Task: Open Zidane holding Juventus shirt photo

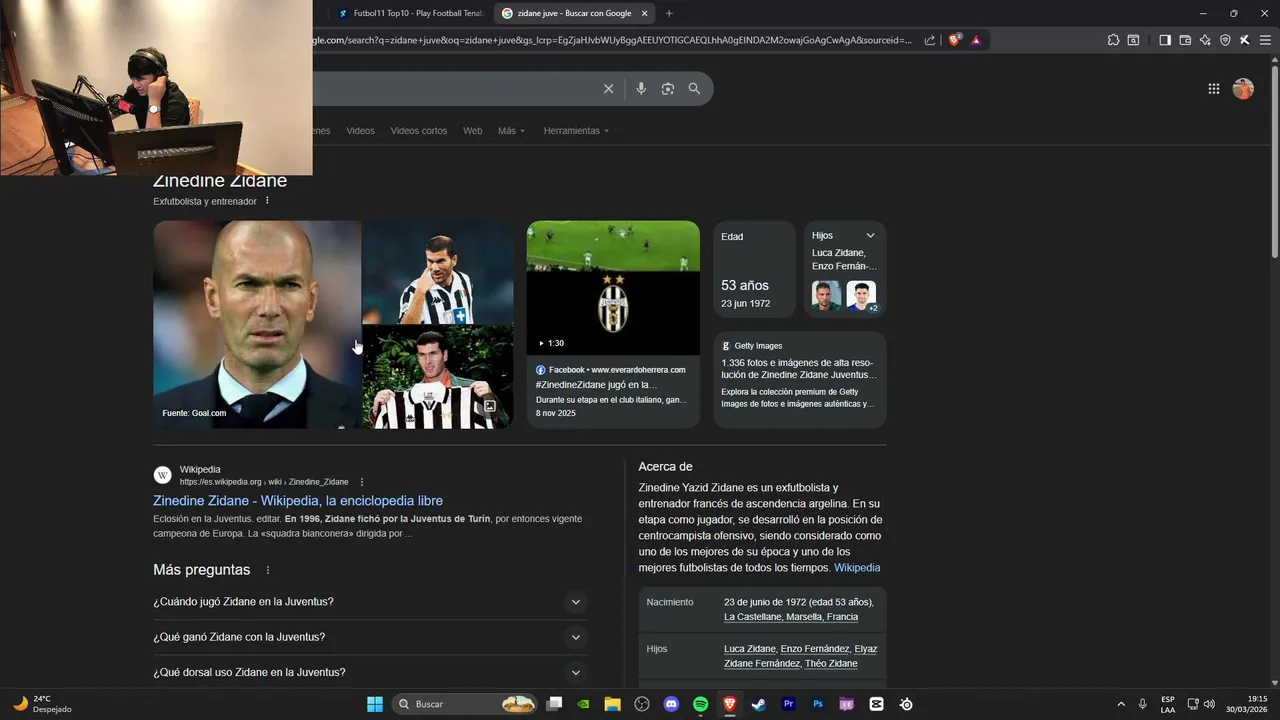Action: pos(438,377)
